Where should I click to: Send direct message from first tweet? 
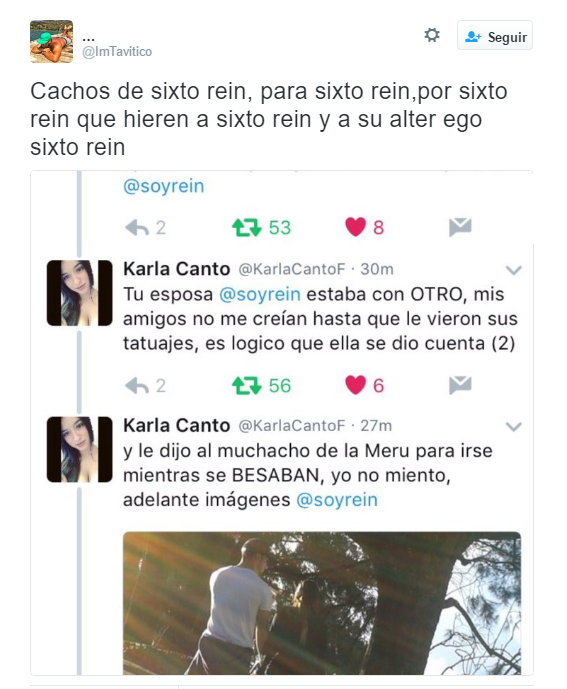460,227
